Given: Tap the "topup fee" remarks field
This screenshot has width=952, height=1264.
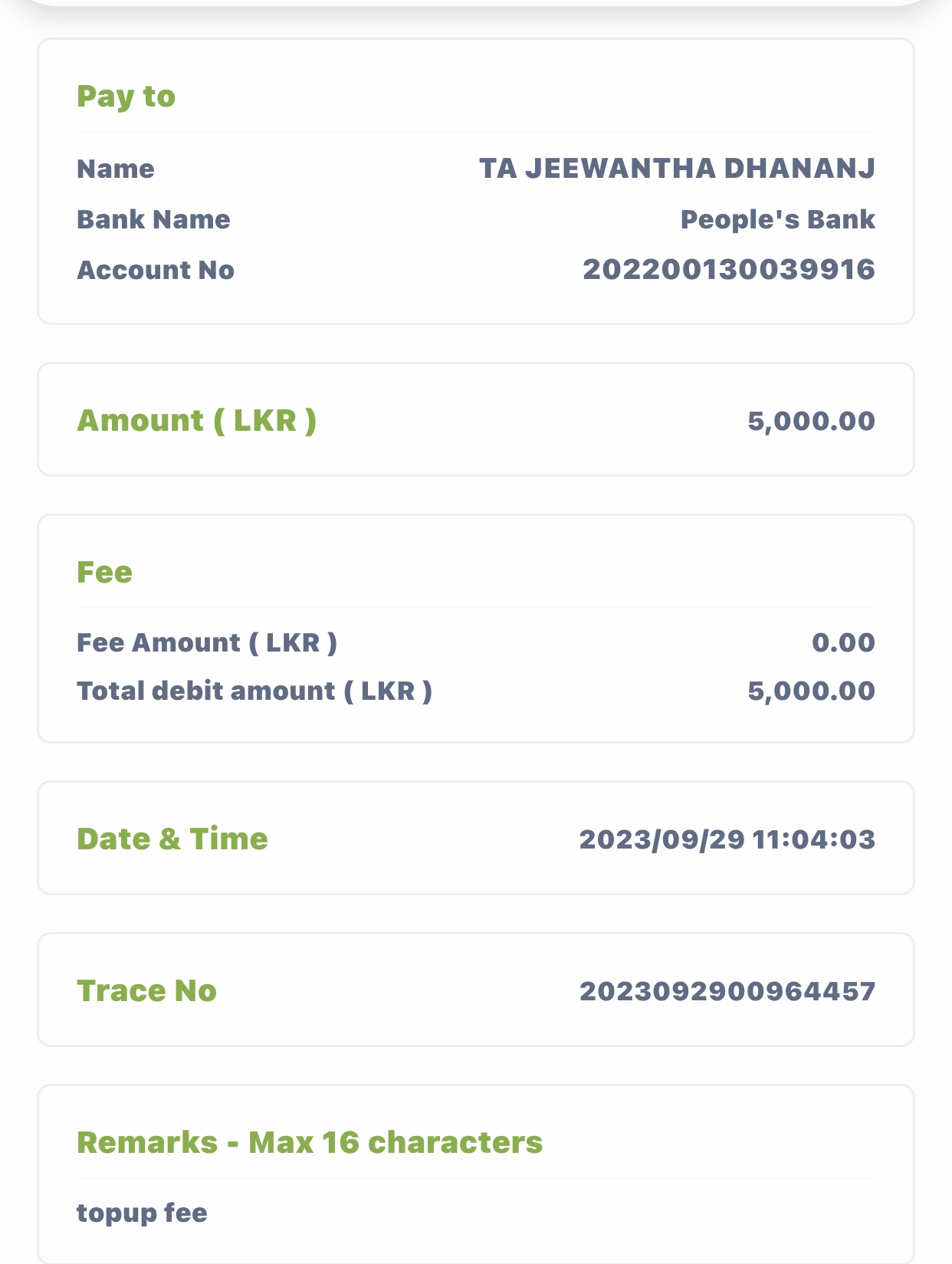Looking at the screenshot, I should click(x=142, y=1213).
